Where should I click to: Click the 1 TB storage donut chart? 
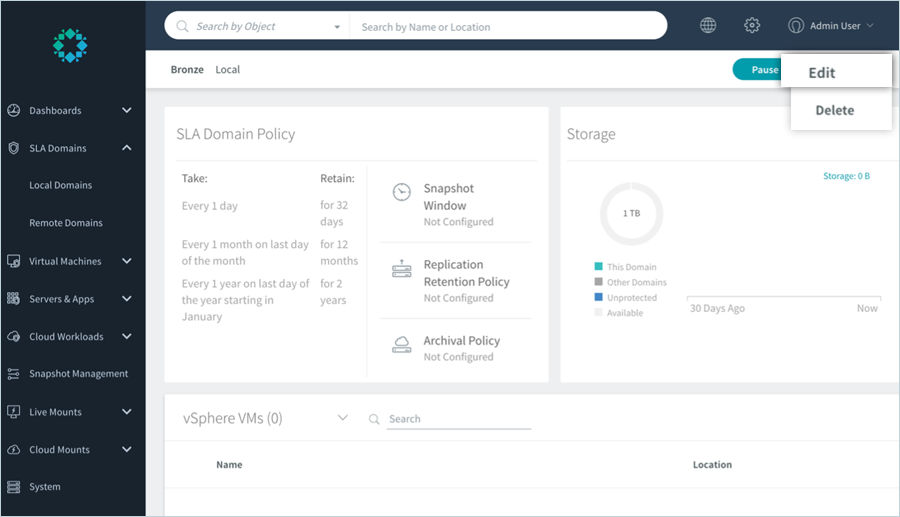click(x=631, y=213)
